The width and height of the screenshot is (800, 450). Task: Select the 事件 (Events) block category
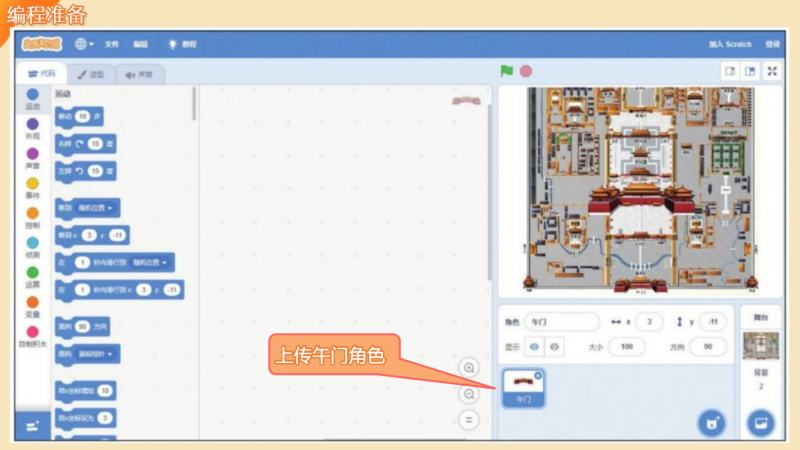pos(33,188)
